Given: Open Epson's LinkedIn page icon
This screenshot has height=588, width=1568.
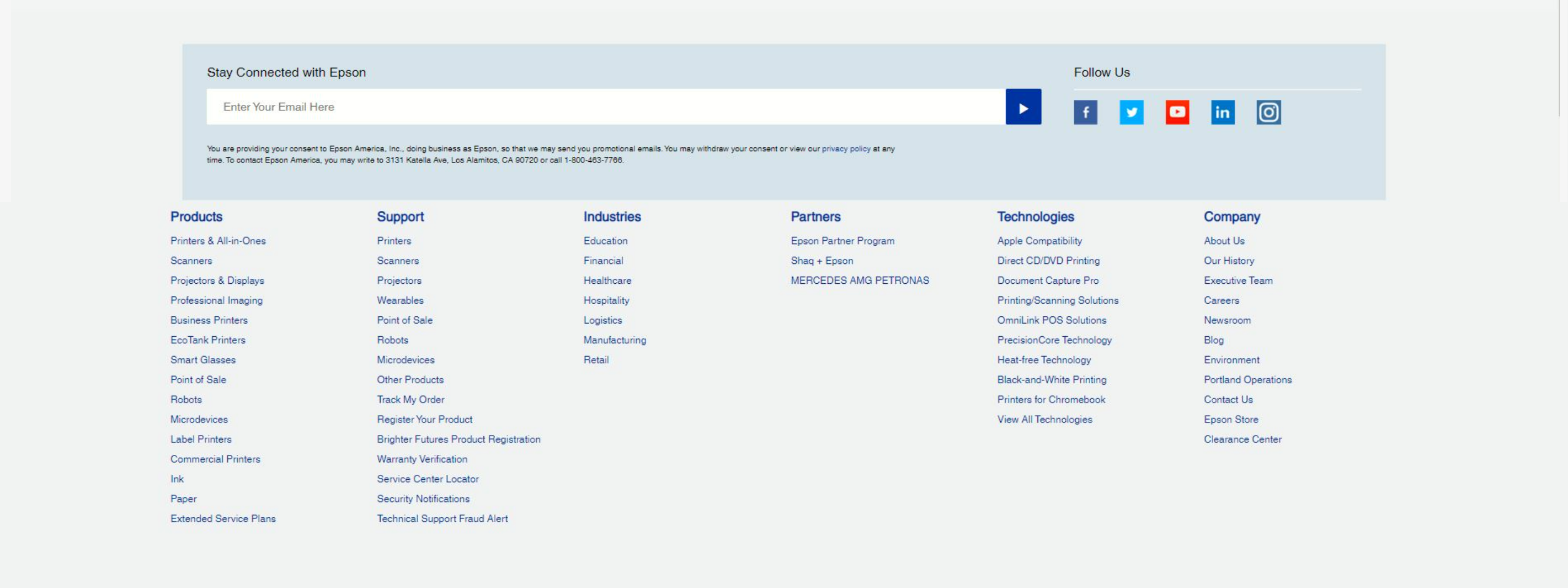Looking at the screenshot, I should [x=1222, y=112].
